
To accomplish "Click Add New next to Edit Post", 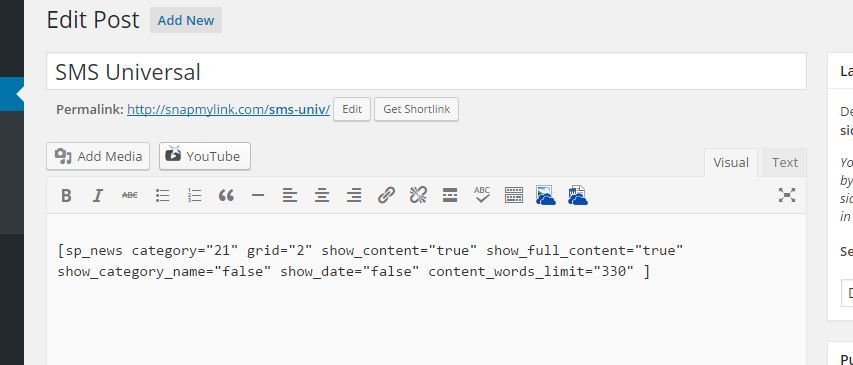I will pos(186,20).
